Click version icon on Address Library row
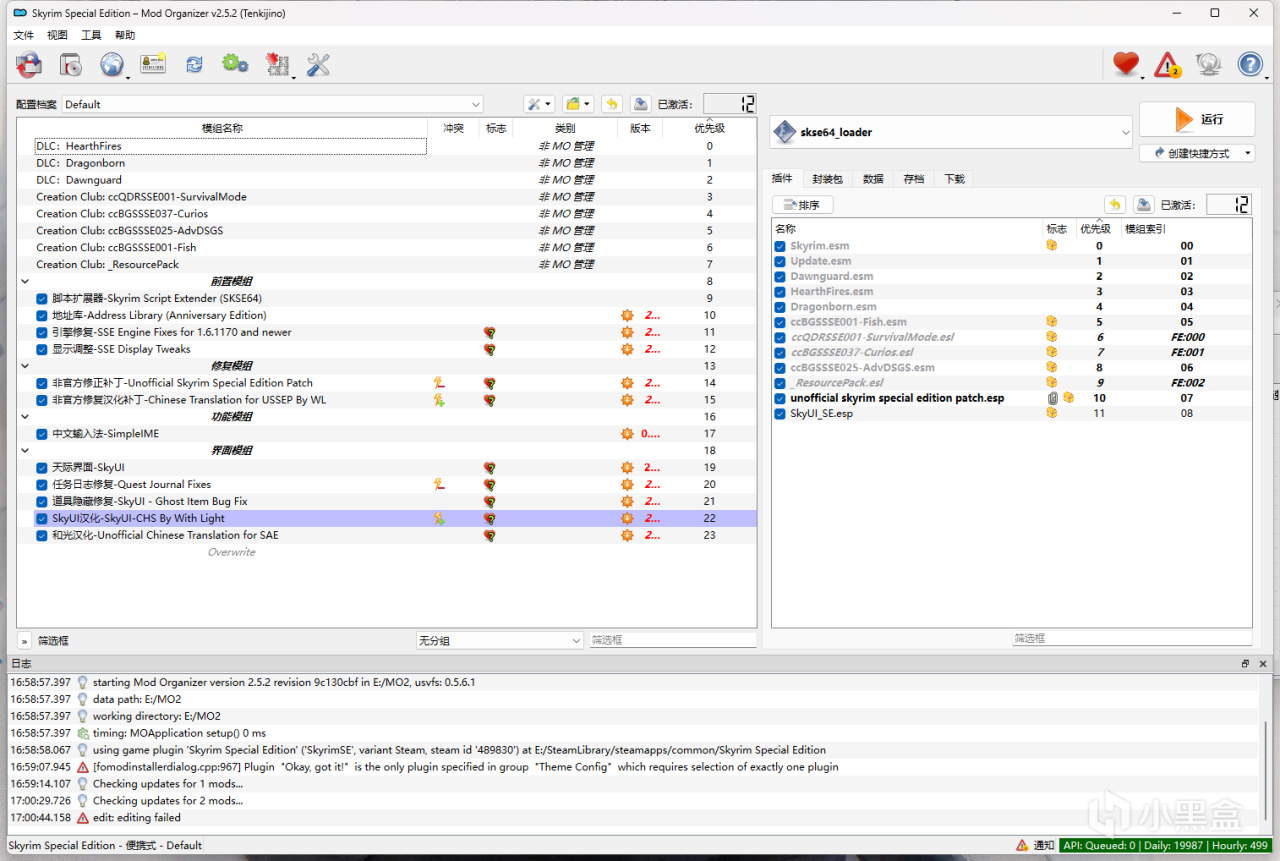This screenshot has width=1280, height=861. [627, 315]
